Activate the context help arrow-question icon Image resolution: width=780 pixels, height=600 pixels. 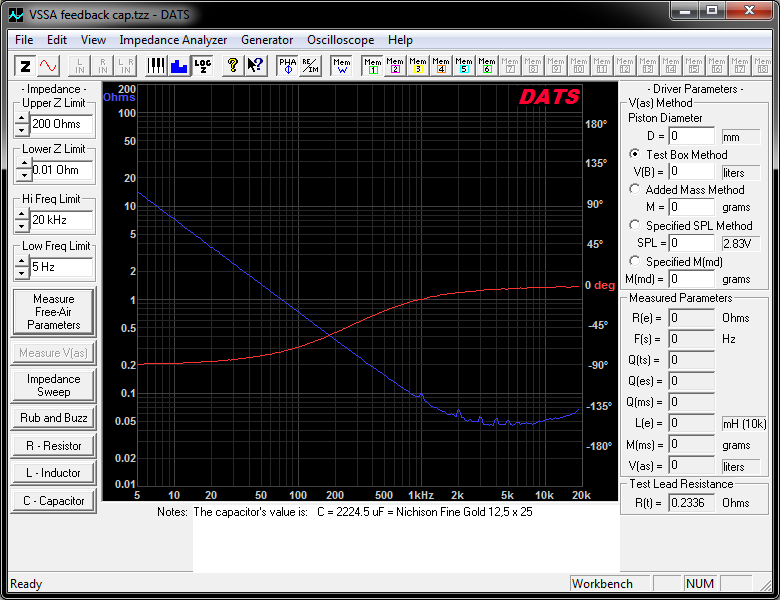click(255, 65)
